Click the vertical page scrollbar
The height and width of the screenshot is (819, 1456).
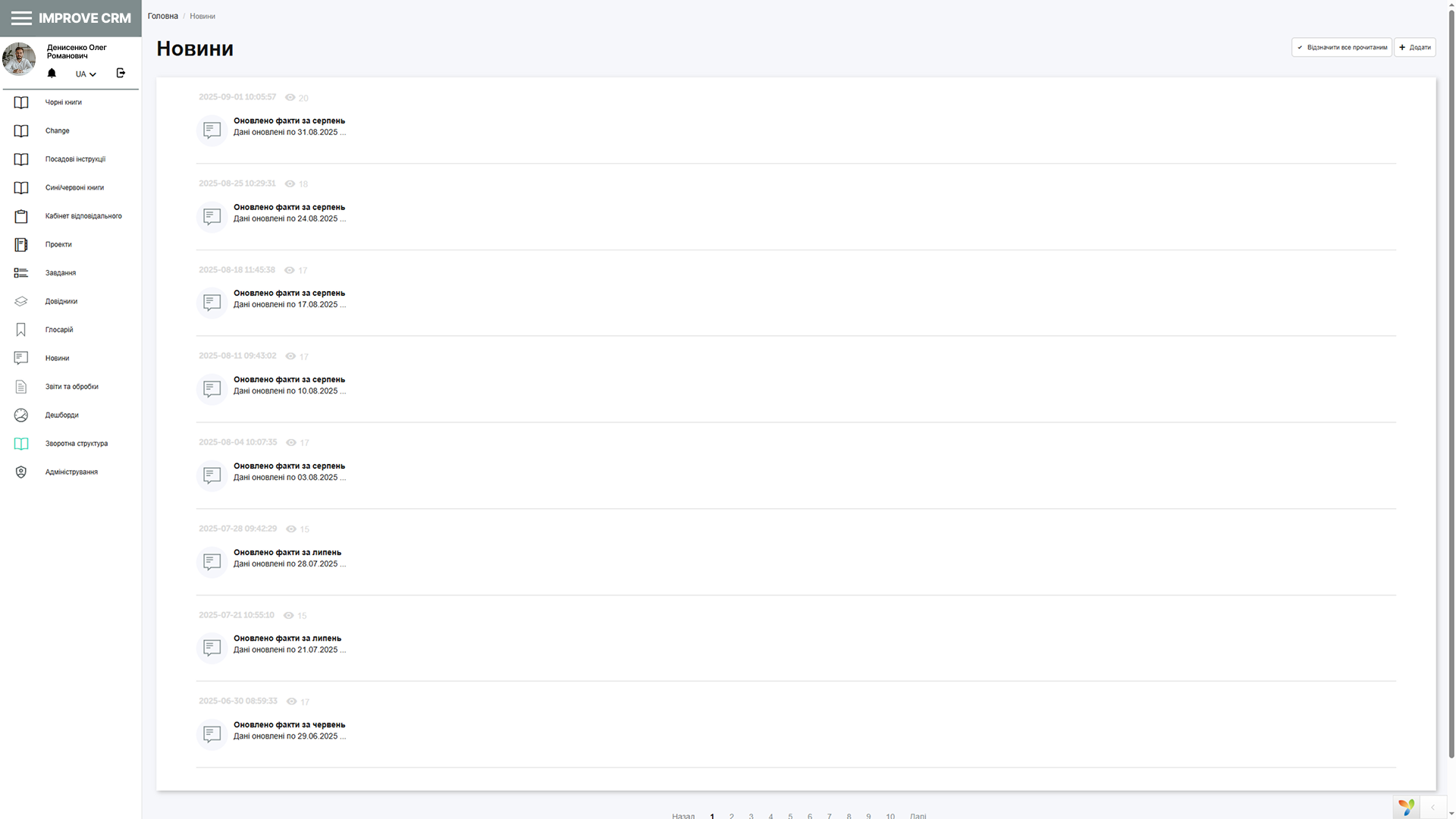pyautogui.click(x=1451, y=379)
